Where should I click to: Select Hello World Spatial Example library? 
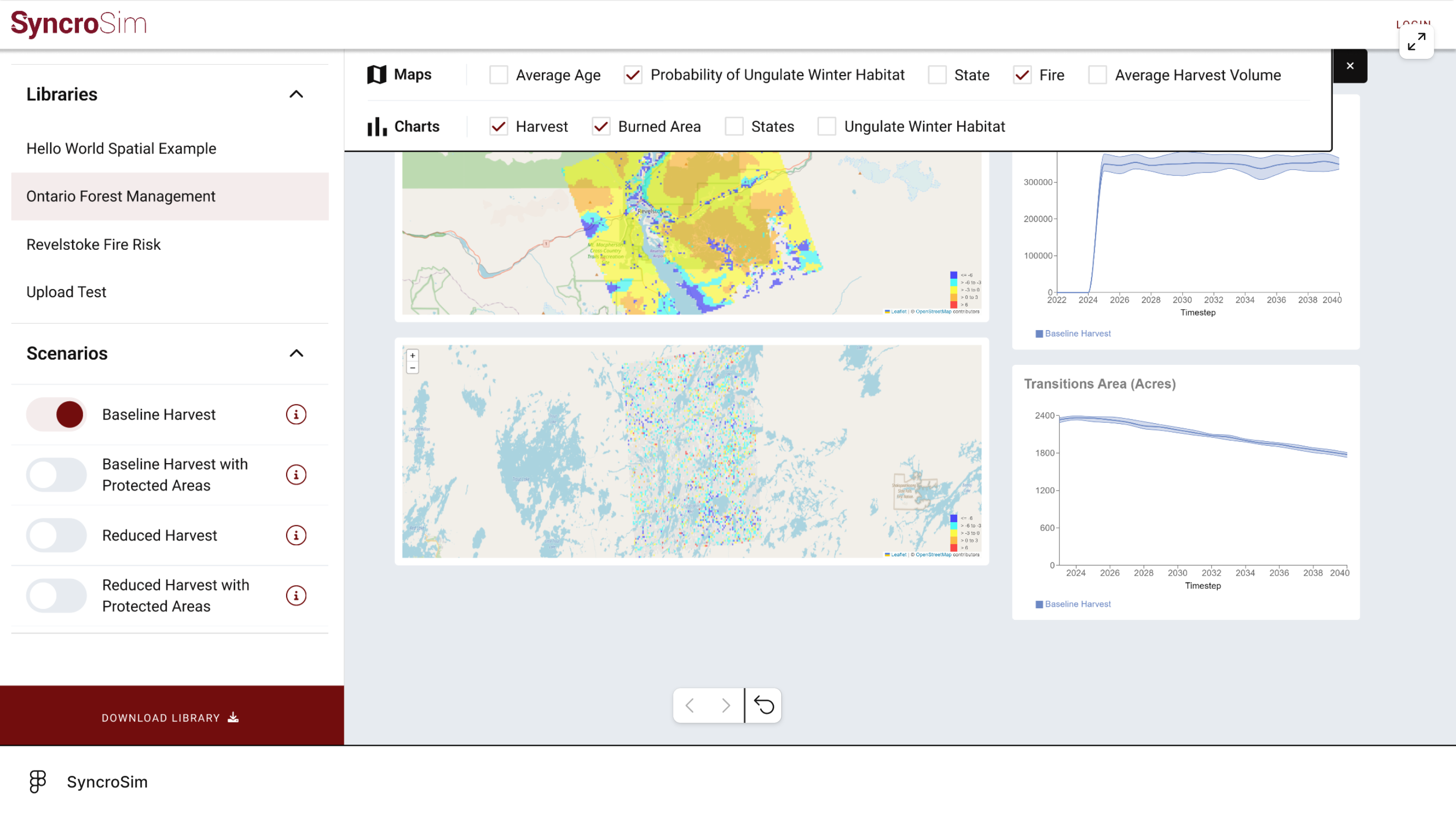tap(121, 148)
